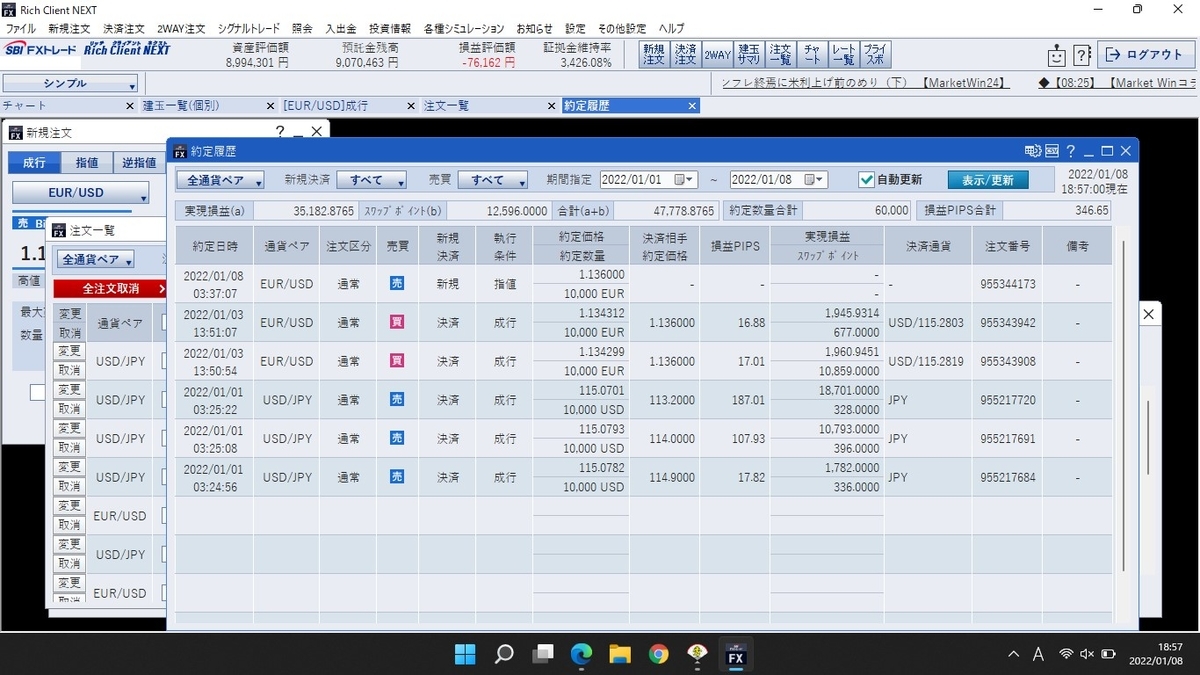Launch the 2WAY order toolbar icon

[x=717, y=54]
